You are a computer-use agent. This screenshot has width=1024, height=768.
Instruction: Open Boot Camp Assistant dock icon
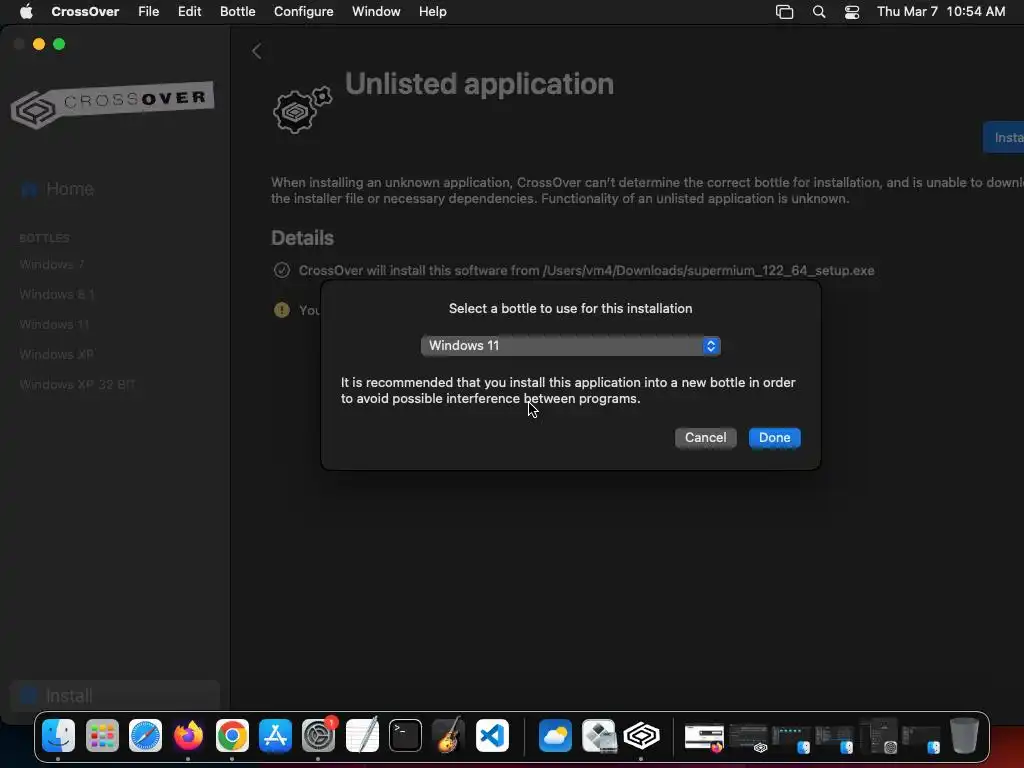coord(598,735)
